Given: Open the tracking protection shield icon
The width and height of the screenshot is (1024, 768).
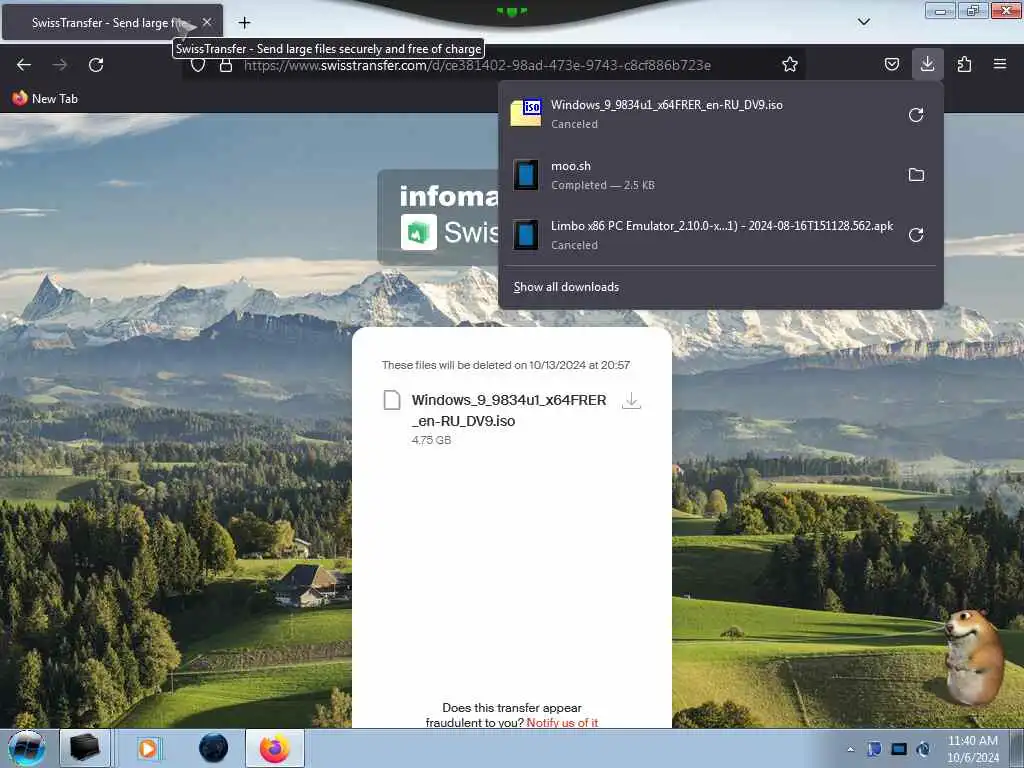Looking at the screenshot, I should [198, 65].
